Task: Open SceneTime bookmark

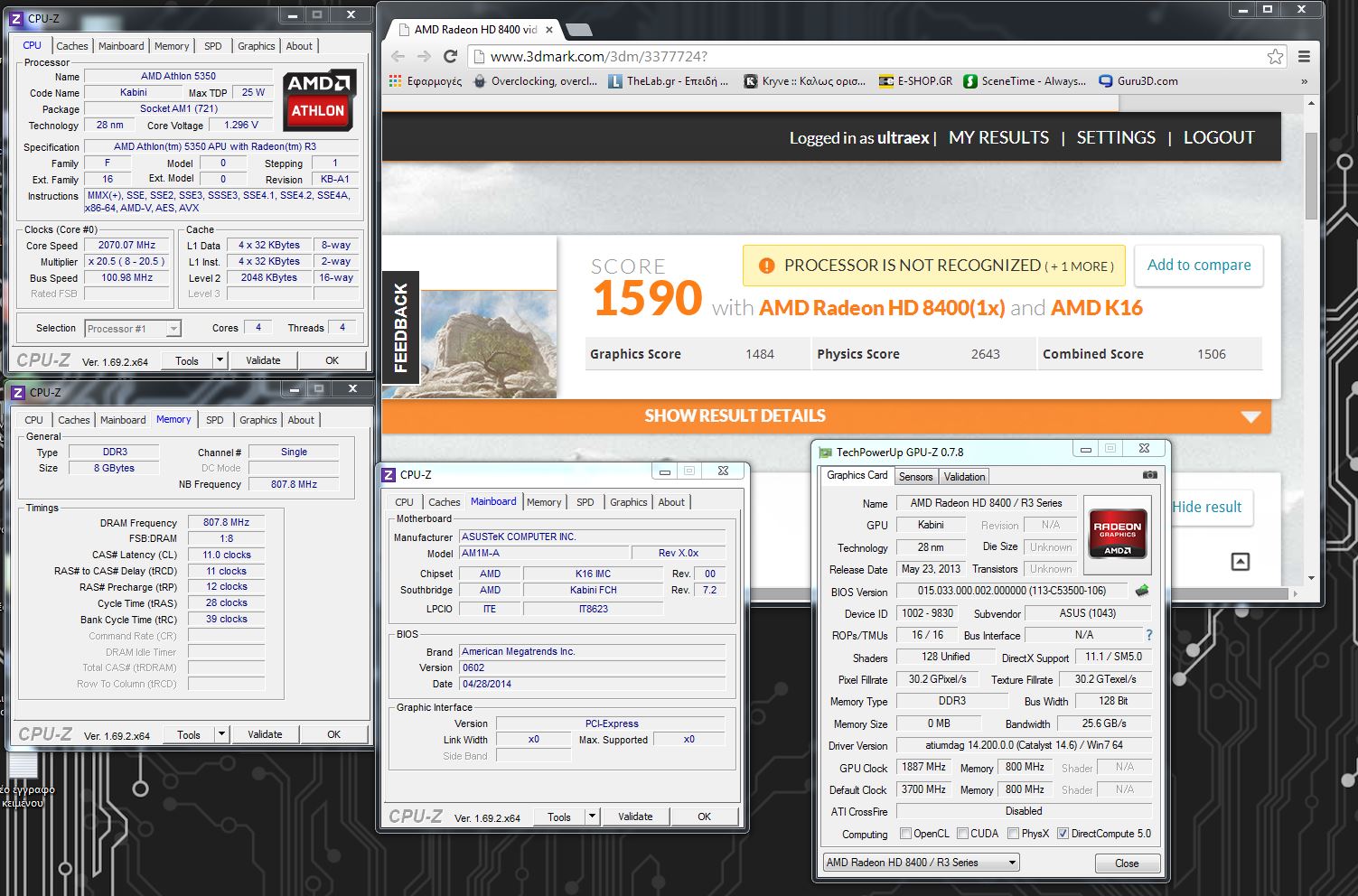Action: 1025,80
